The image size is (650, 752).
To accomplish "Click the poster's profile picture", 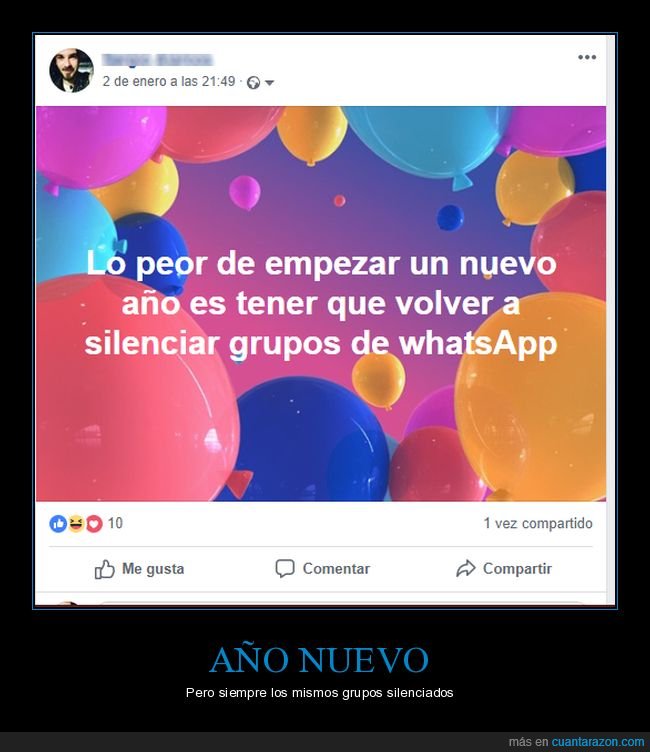I will 71,70.
